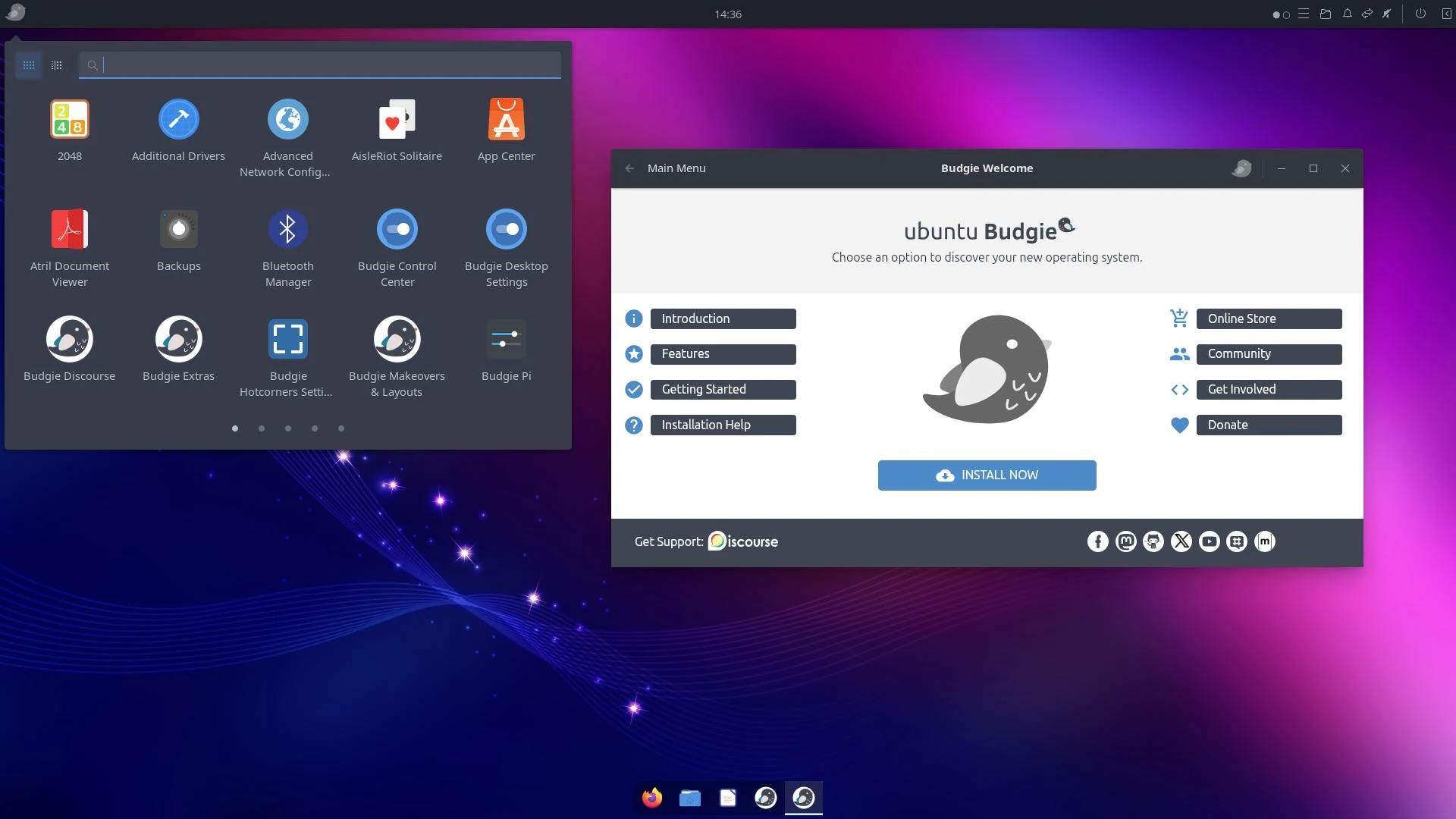Image resolution: width=1456 pixels, height=819 pixels.
Task: Open the Introduction section
Action: point(723,318)
